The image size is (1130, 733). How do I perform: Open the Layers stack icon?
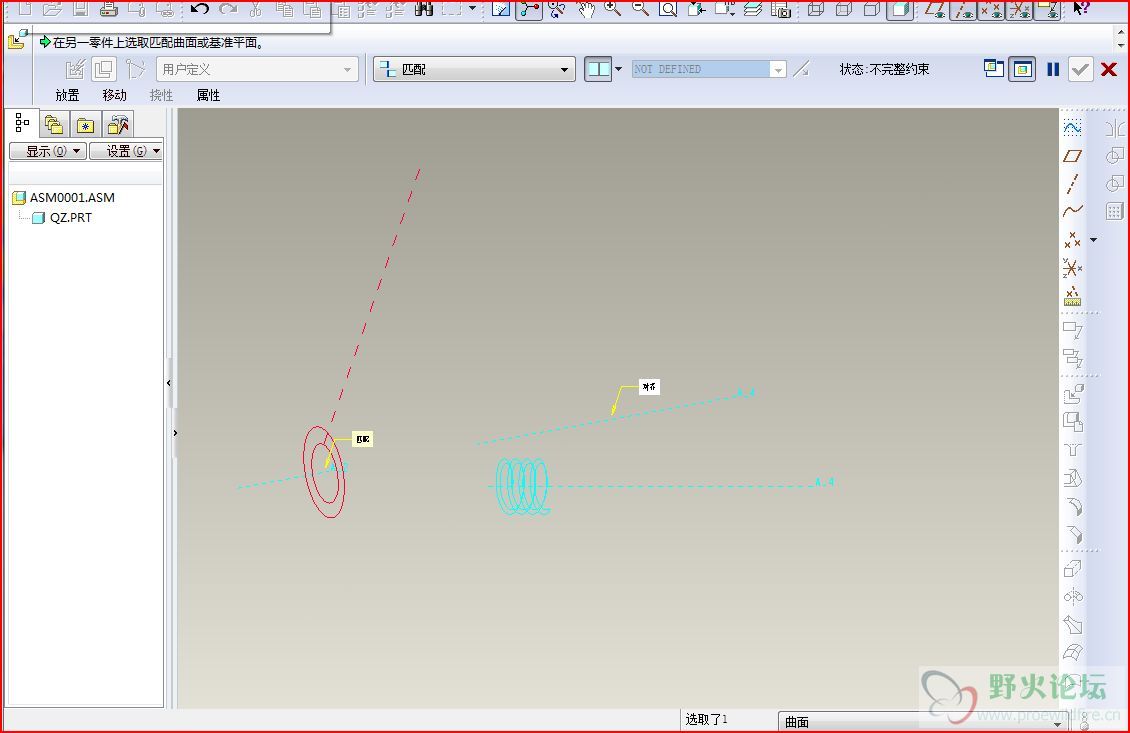753,9
